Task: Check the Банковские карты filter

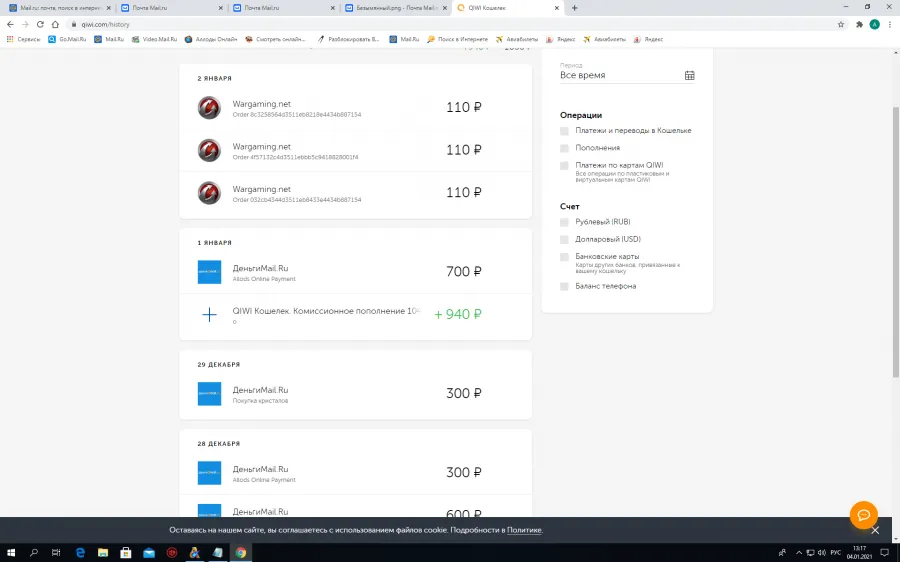Action: point(564,257)
